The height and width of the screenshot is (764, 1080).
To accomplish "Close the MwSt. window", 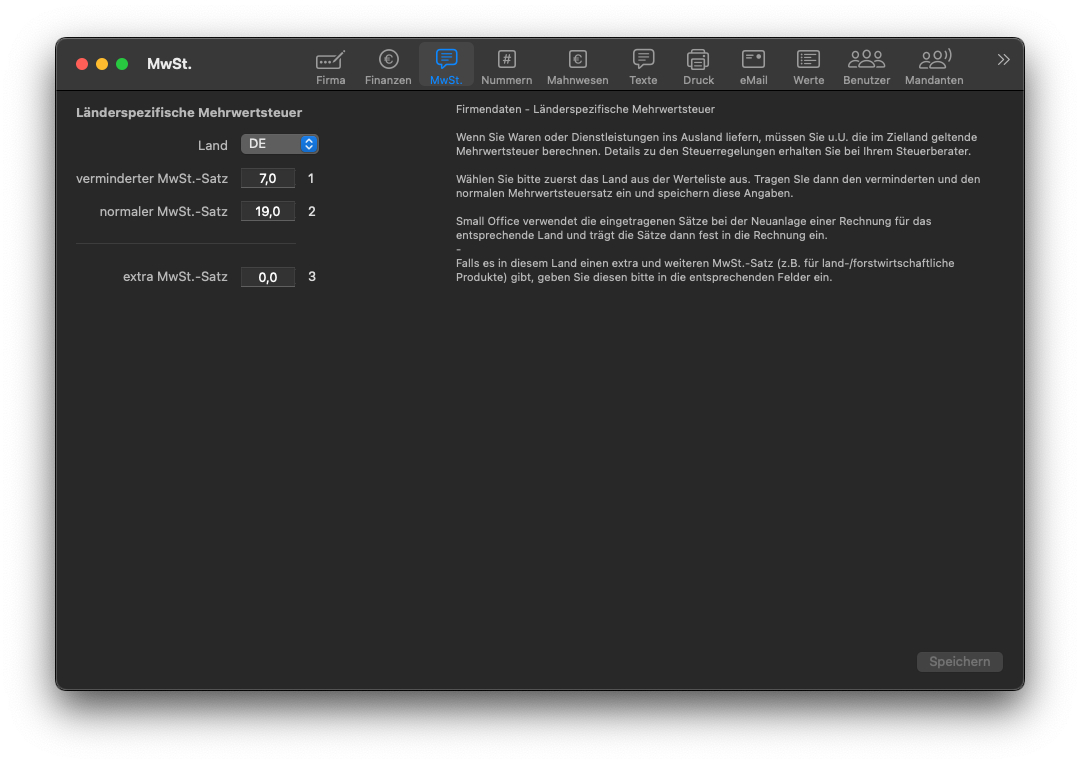I will coord(82,64).
